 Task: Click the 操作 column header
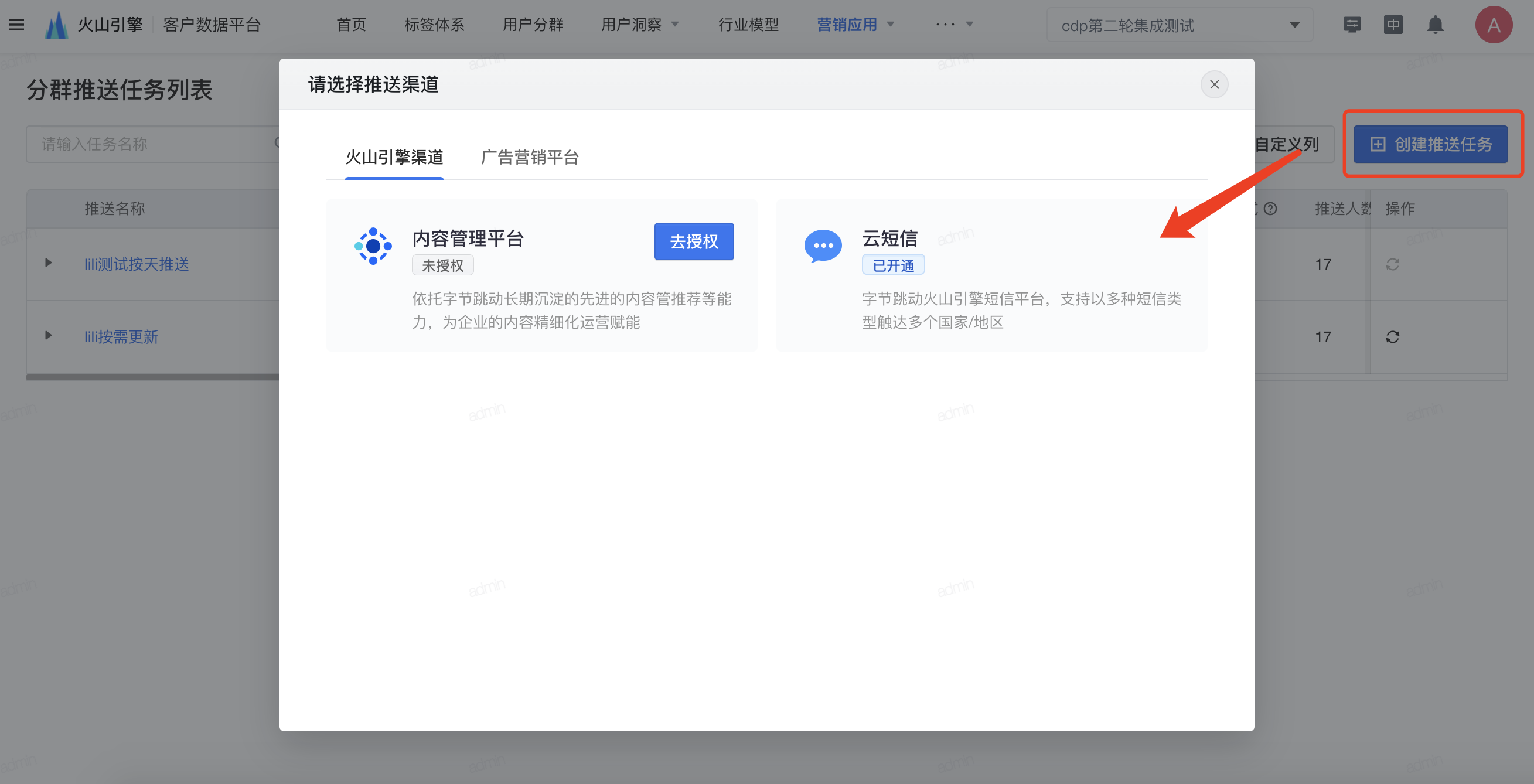1399,209
